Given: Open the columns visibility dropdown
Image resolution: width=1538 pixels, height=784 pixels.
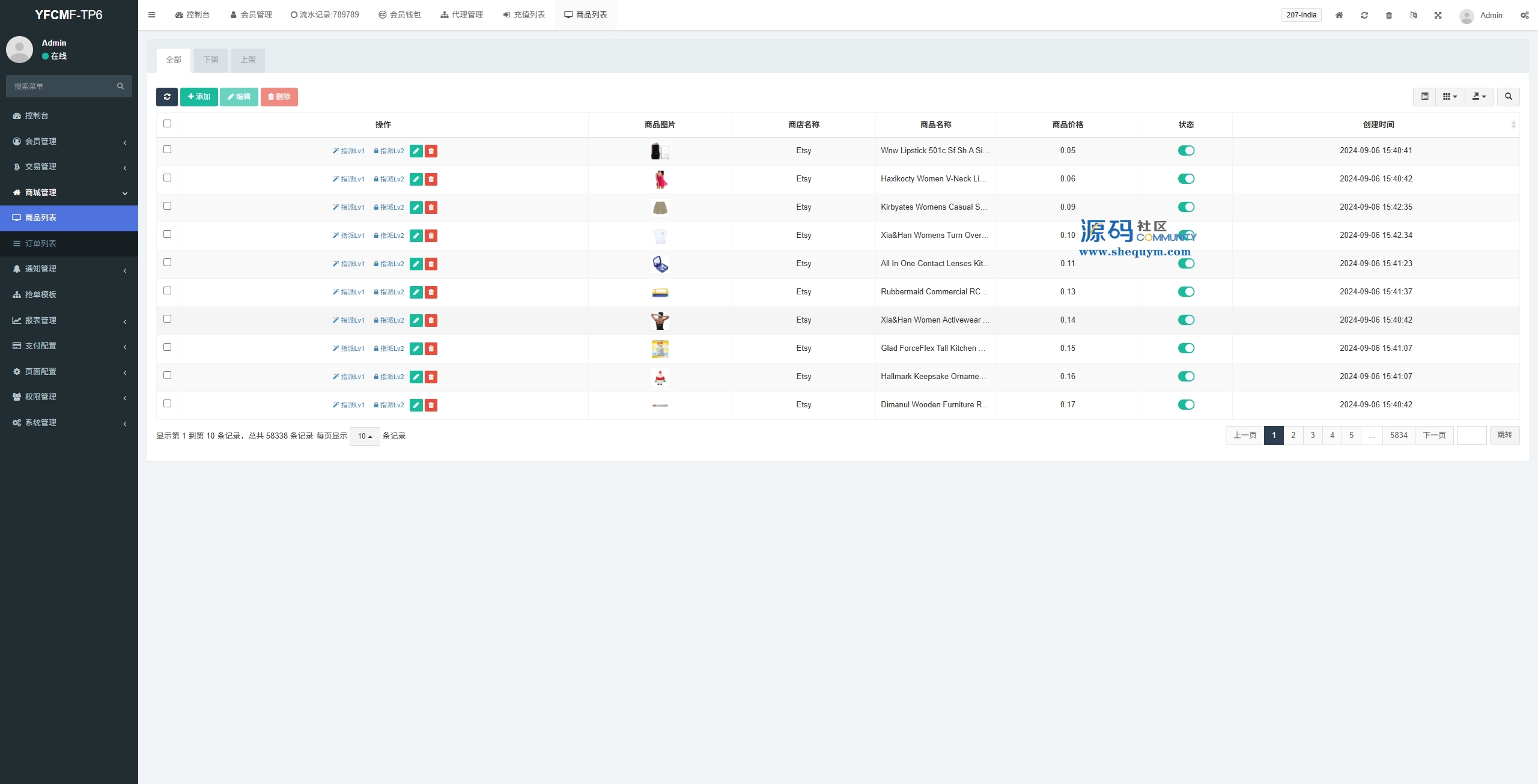Looking at the screenshot, I should pyautogui.click(x=1450, y=97).
